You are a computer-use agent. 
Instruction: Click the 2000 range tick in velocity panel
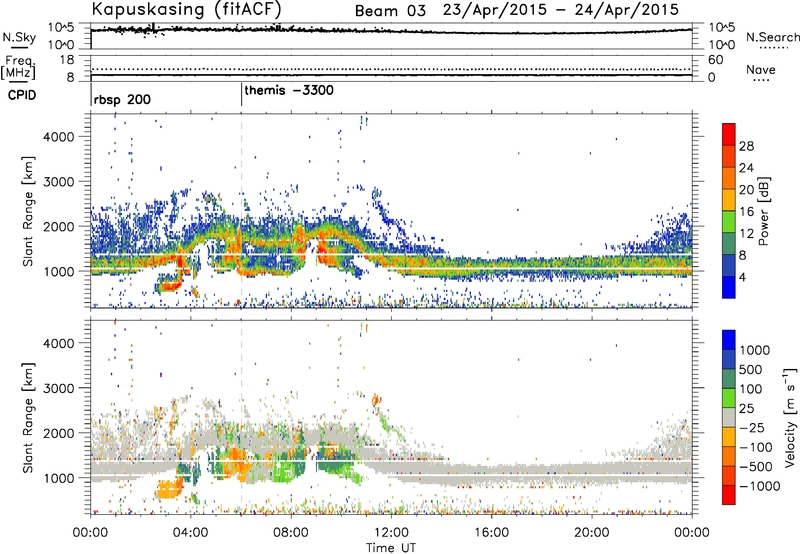(x=59, y=433)
